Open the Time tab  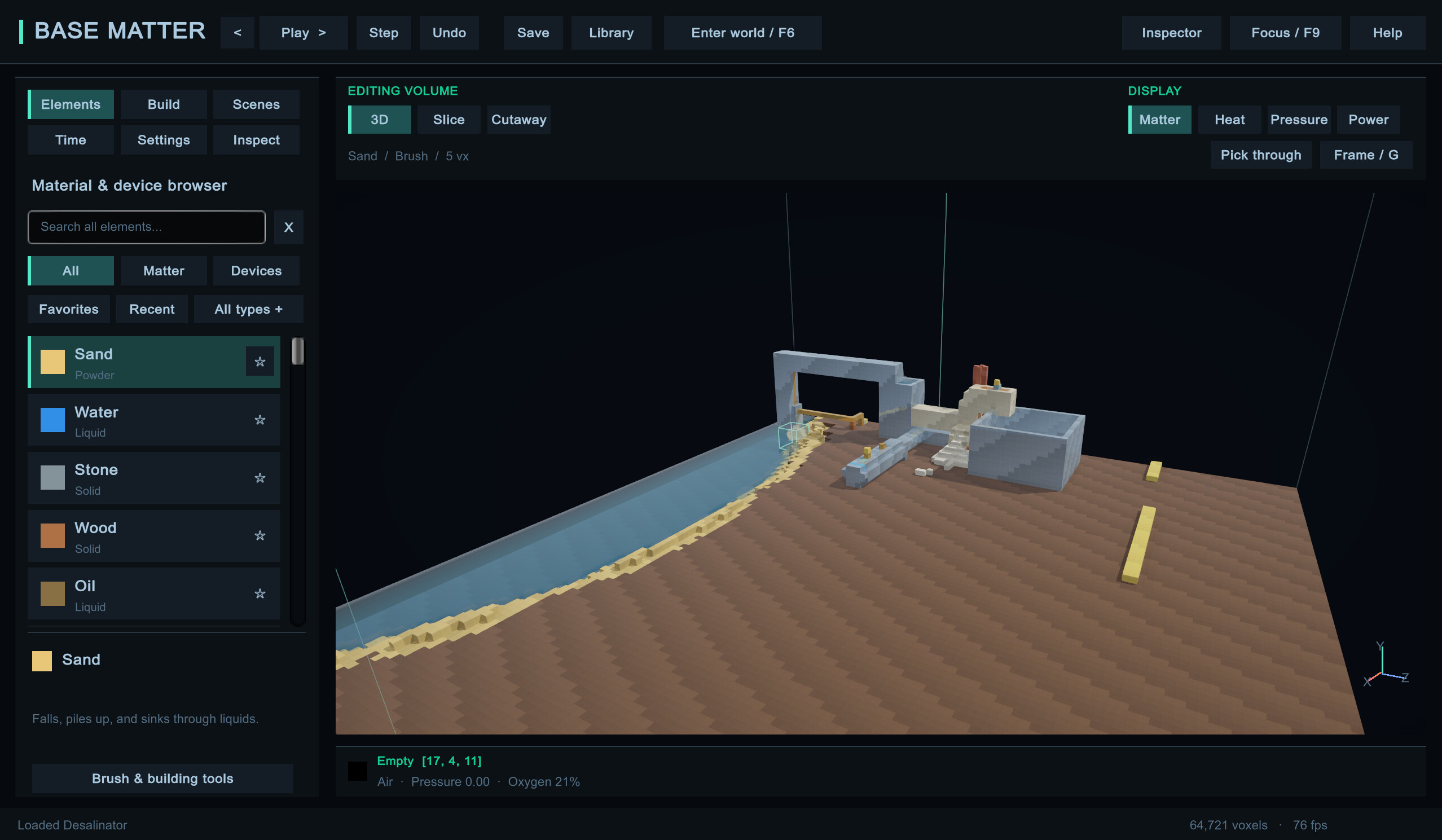tap(71, 140)
